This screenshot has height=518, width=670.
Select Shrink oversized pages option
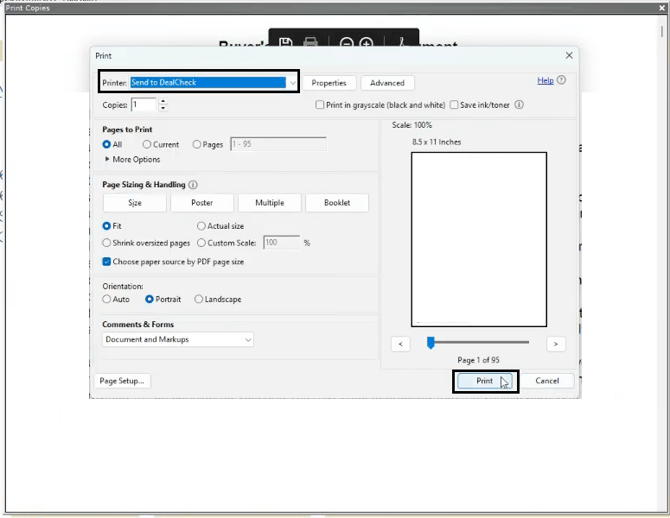pos(106,243)
